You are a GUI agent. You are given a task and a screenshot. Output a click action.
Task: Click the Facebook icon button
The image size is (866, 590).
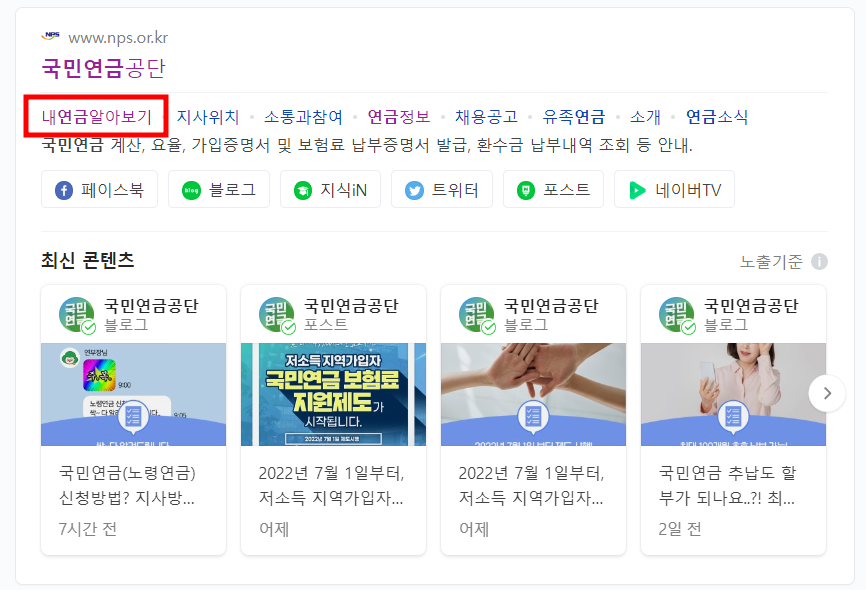(x=64, y=191)
